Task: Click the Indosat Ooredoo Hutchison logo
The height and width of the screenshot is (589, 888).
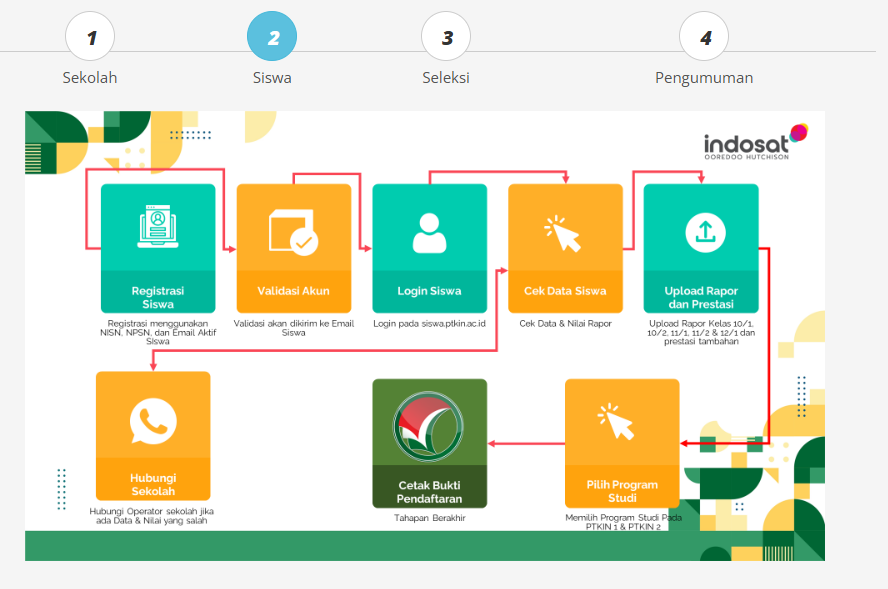Action: point(753,145)
